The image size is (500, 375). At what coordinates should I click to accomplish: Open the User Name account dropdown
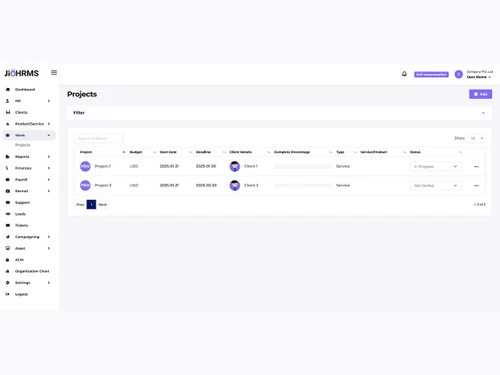tap(479, 77)
